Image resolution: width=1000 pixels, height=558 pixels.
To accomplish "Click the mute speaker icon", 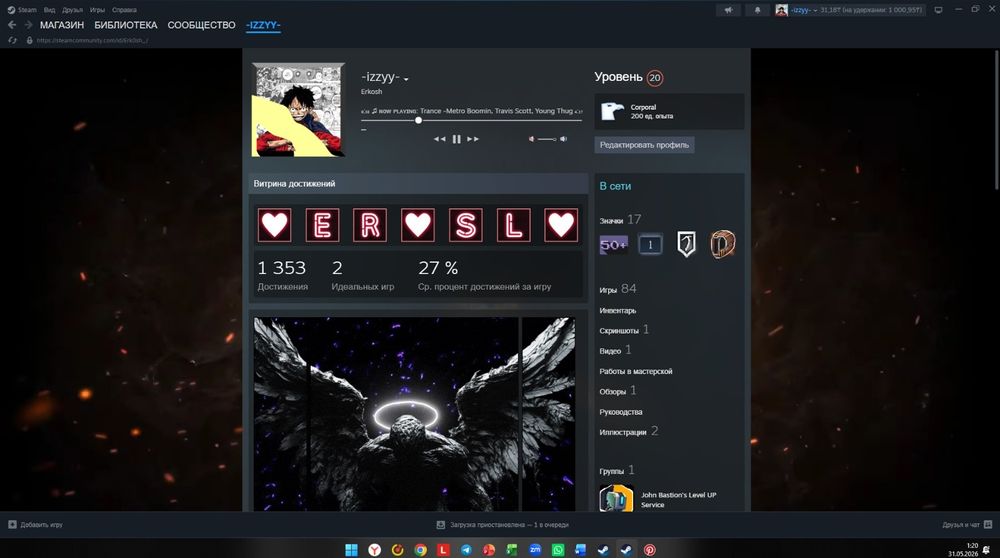I will tap(531, 139).
